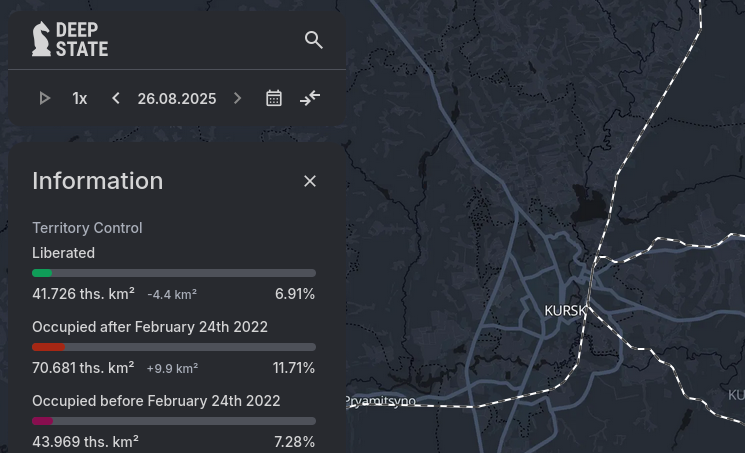Click Occupied after February 24th 2022 label
Viewport: 745px width, 453px height.
150,327
